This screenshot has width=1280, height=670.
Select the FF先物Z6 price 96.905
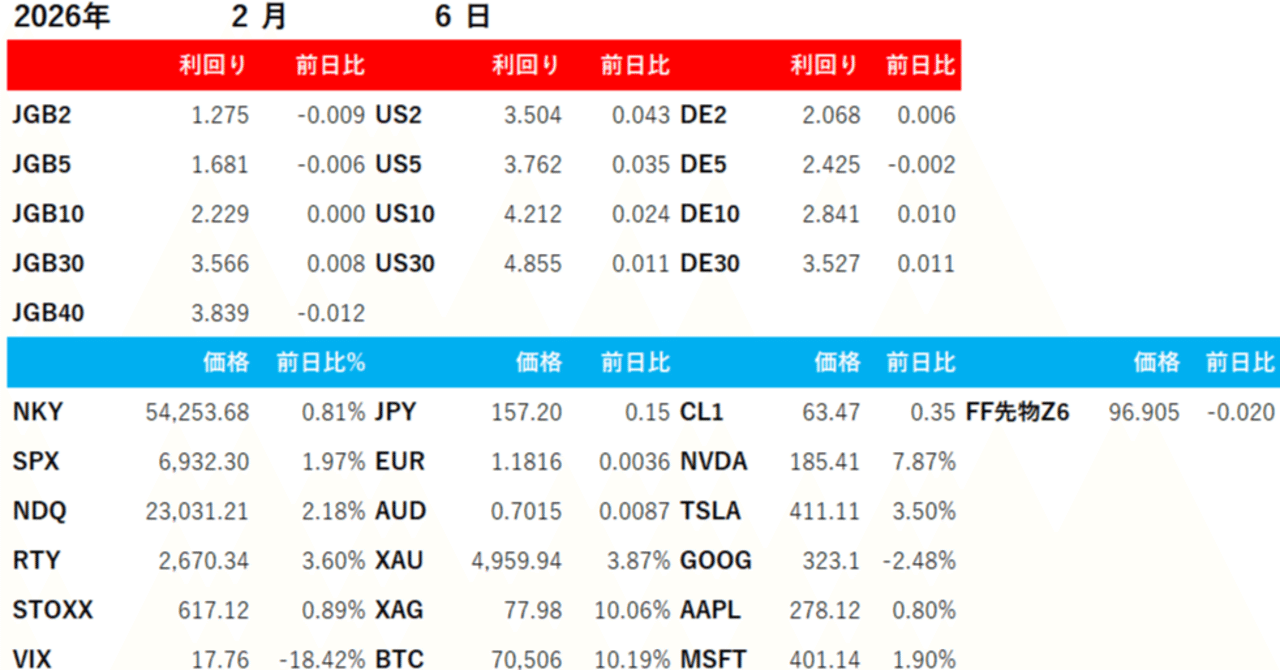click(x=1143, y=412)
